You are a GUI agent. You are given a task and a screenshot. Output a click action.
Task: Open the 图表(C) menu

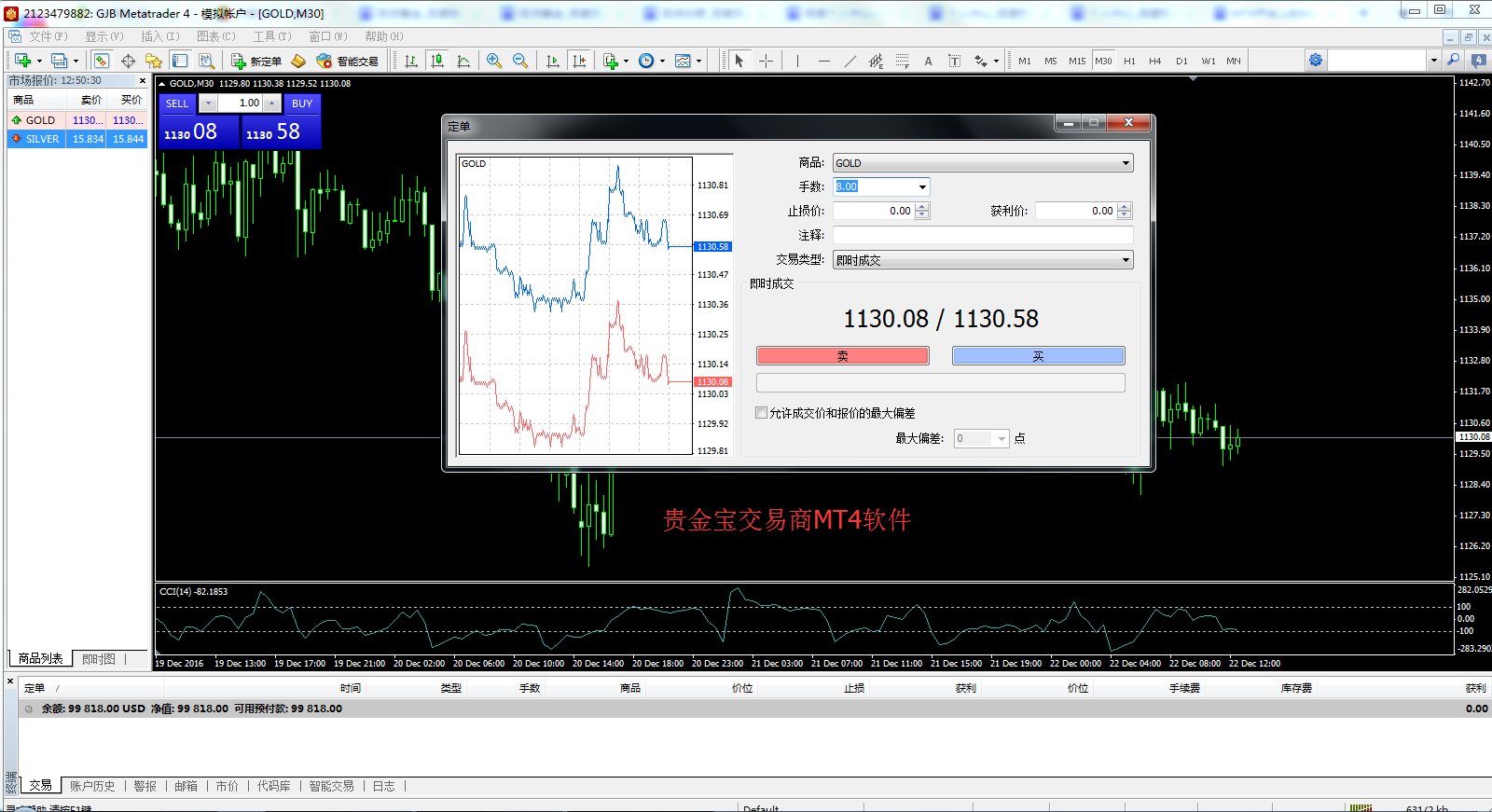click(x=215, y=36)
